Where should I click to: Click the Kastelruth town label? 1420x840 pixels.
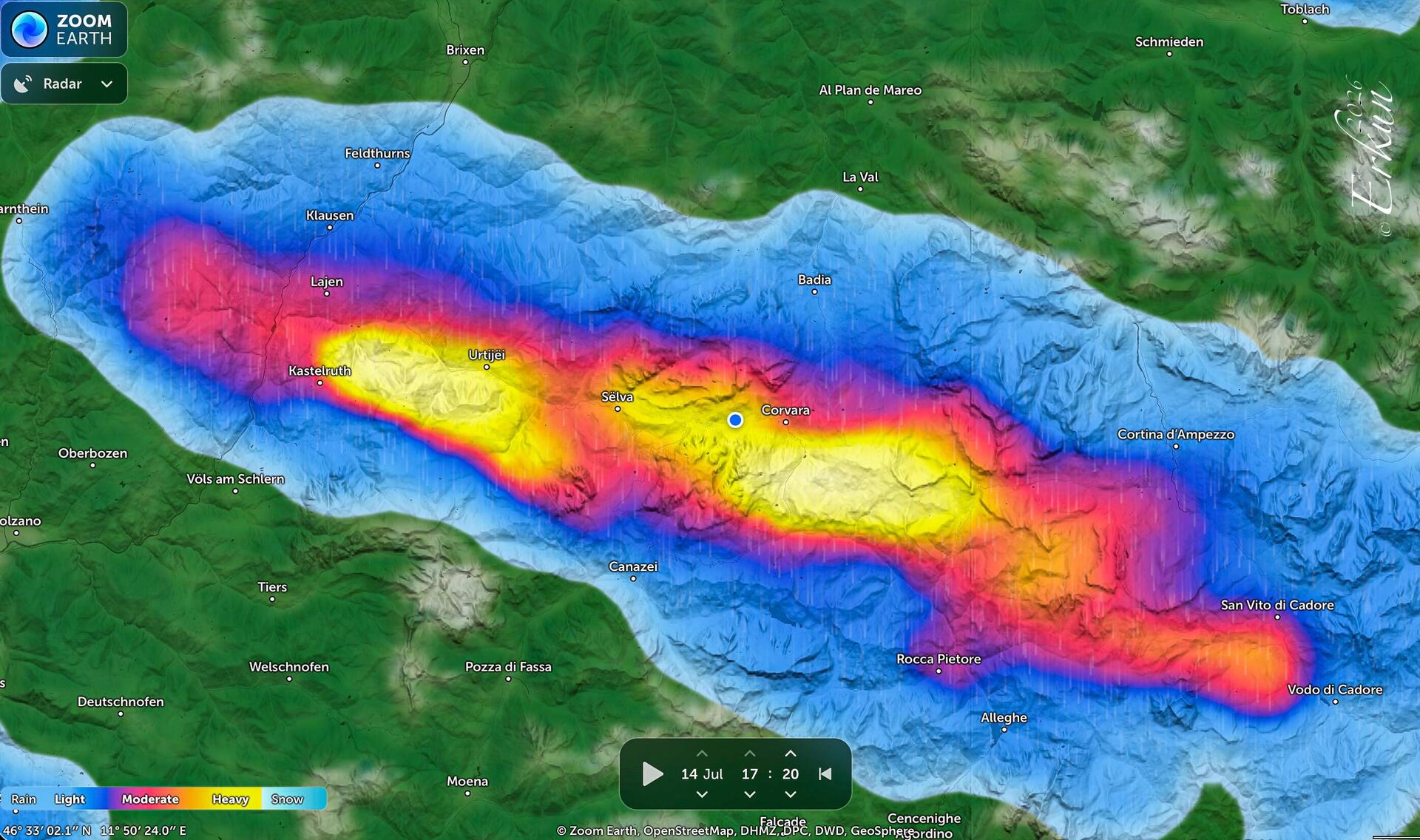(x=319, y=371)
